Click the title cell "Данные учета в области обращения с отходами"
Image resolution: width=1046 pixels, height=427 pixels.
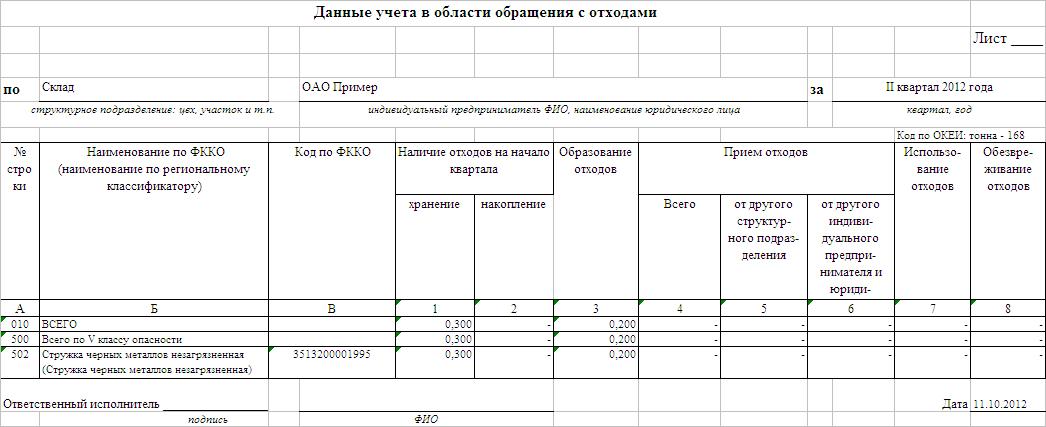[x=486, y=13]
